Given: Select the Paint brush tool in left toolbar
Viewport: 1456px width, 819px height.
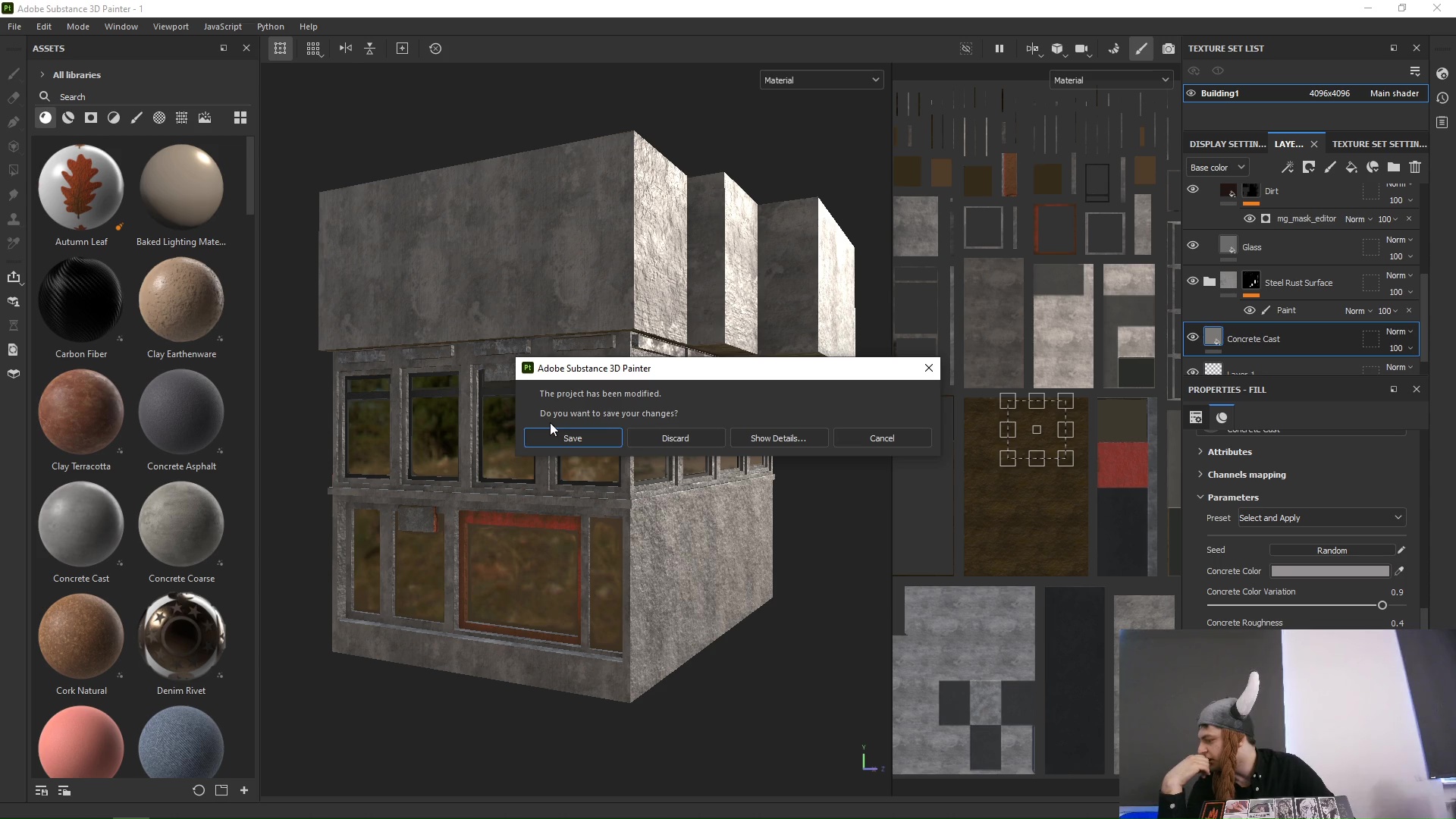Looking at the screenshot, I should pos(14,74).
